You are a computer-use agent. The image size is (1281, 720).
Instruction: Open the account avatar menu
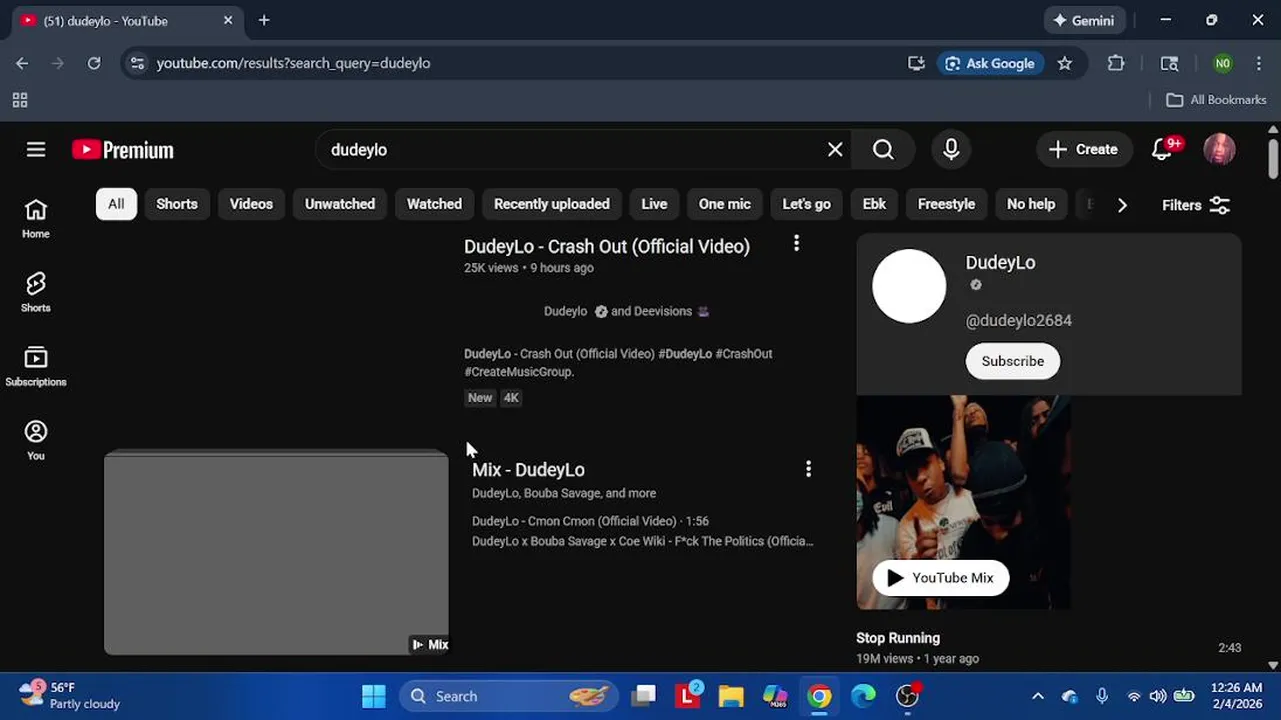point(1219,150)
